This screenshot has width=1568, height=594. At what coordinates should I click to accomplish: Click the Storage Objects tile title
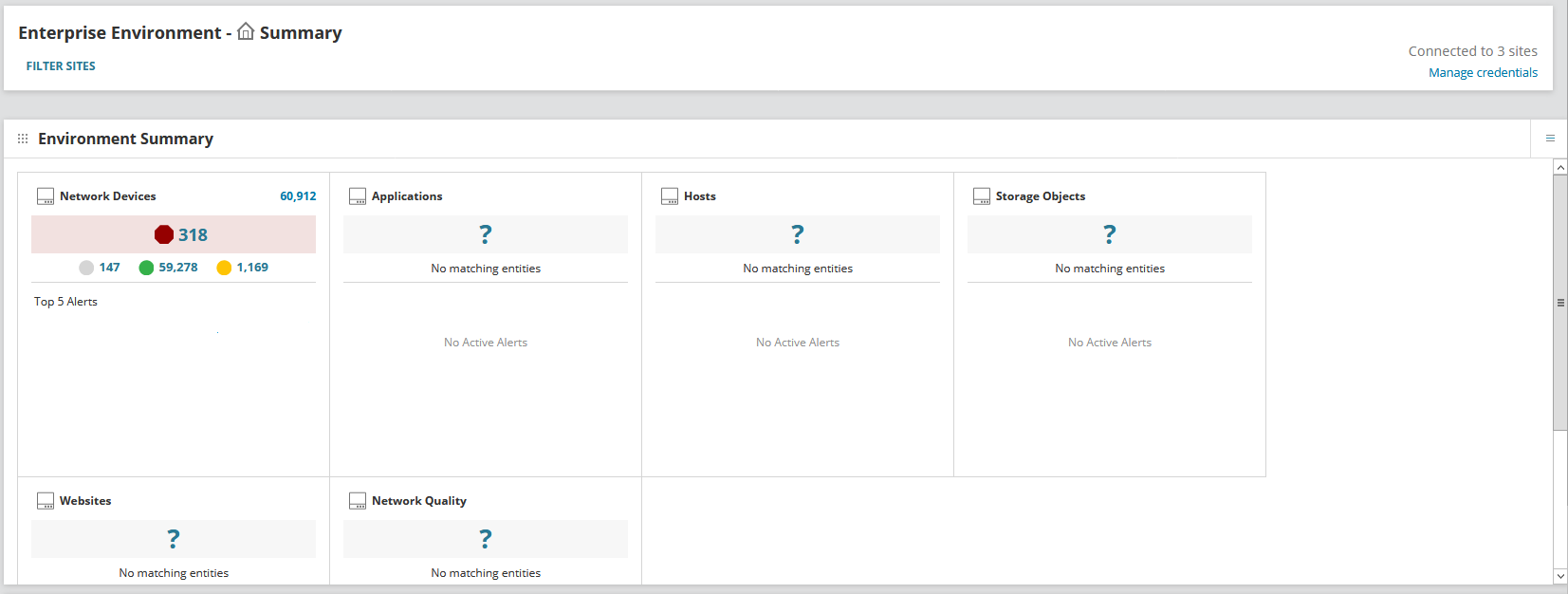1041,196
